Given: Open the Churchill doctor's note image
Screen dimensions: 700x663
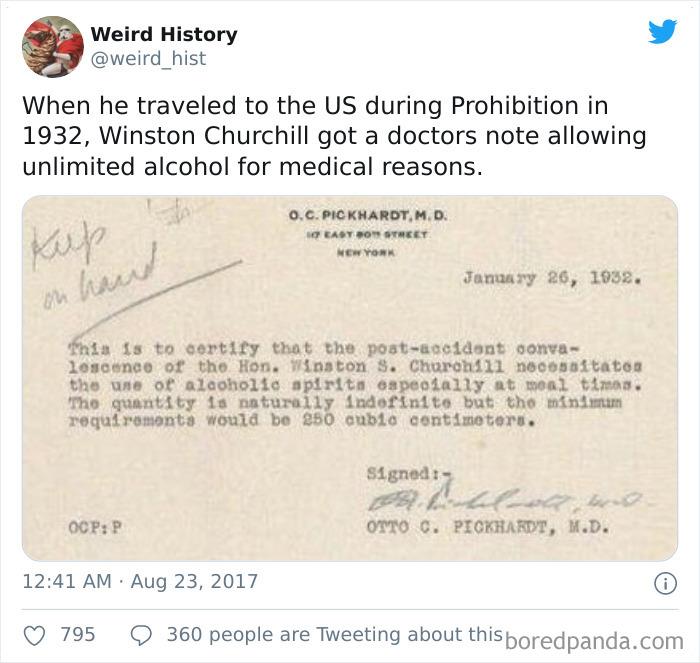Looking at the screenshot, I should coord(350,378).
